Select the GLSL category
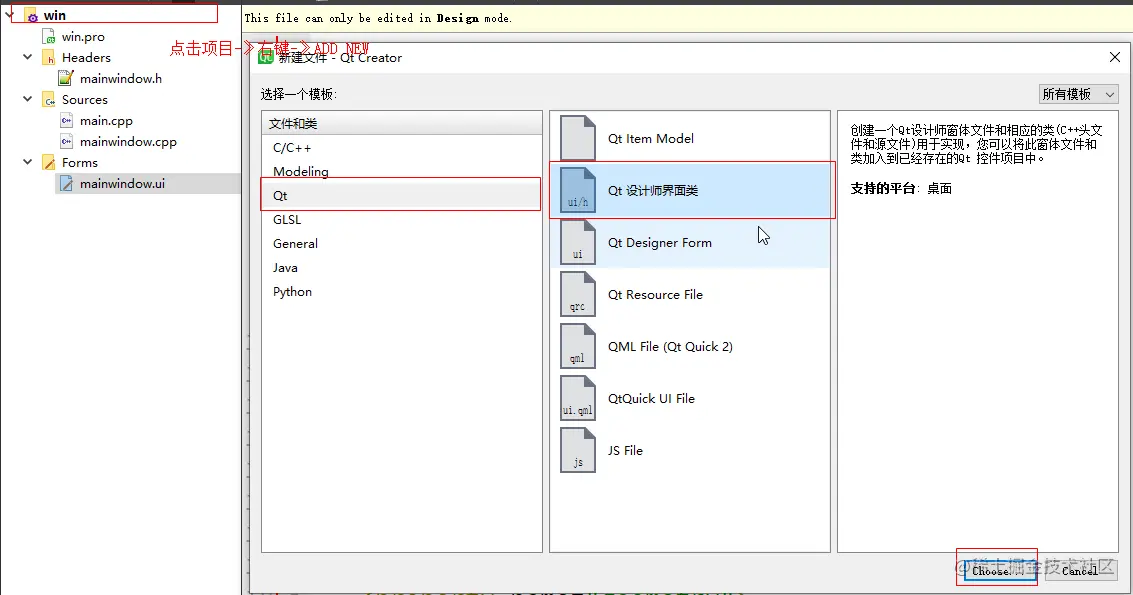Viewport: 1133px width, 595px height. (401, 219)
